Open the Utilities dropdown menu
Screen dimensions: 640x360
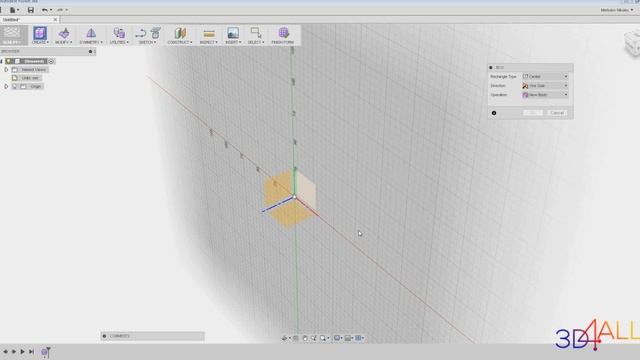119,42
